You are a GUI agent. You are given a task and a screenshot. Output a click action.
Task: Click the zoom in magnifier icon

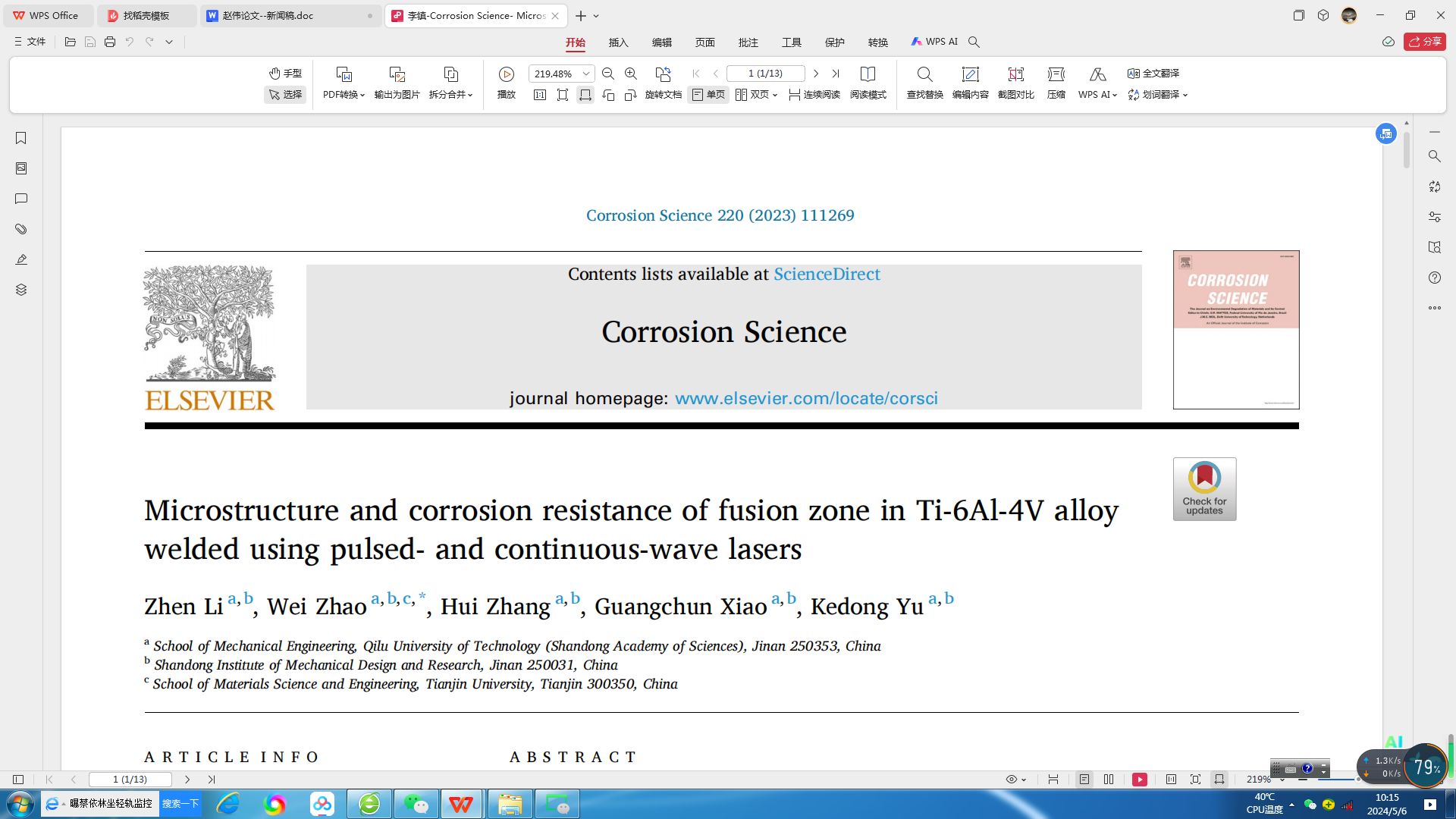point(630,74)
